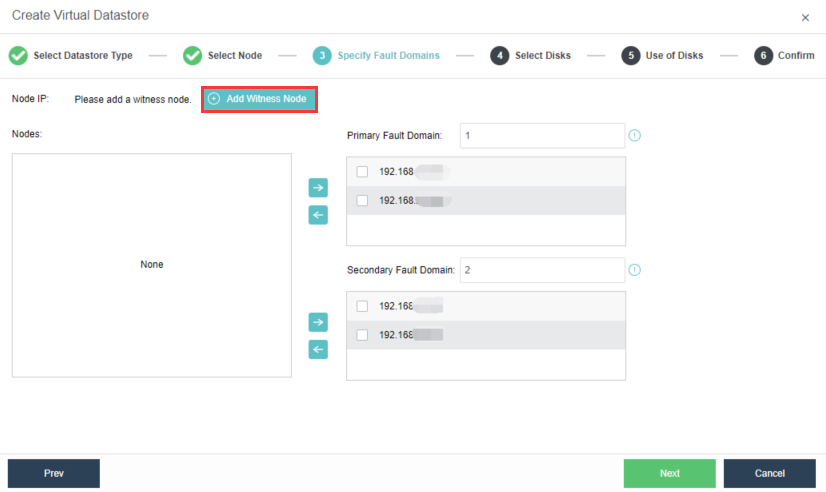The height and width of the screenshot is (492, 826).
Task: Click the Primary Fault Domain name field
Action: 542,135
